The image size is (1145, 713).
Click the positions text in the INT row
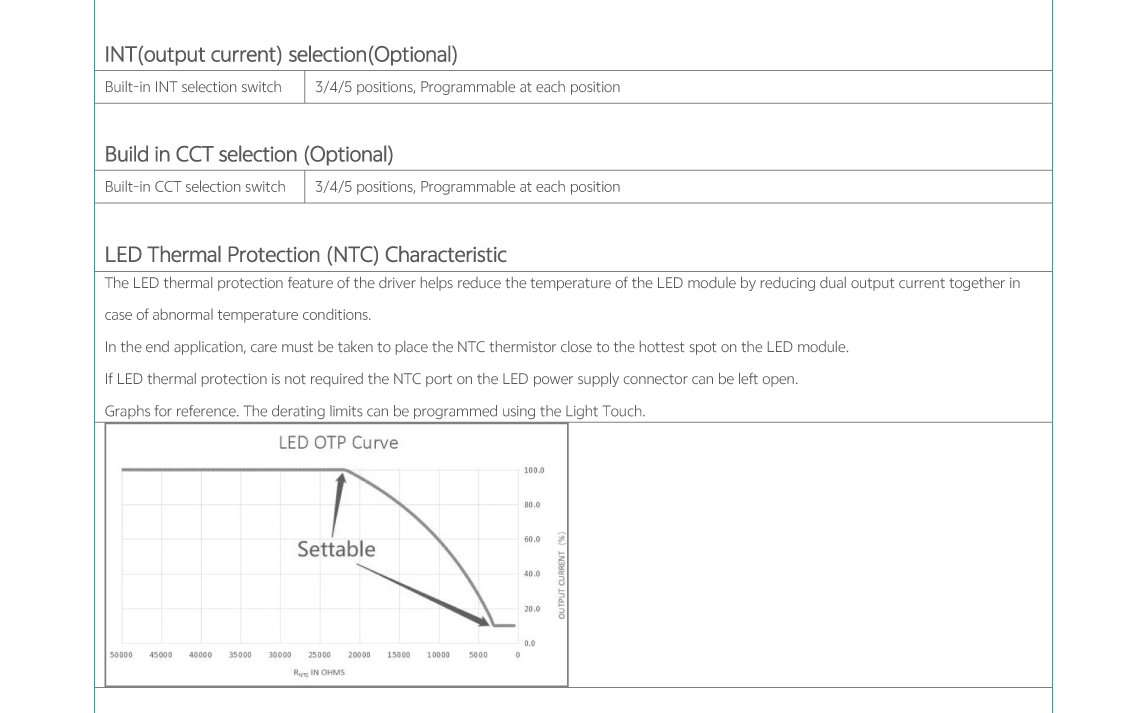pyautogui.click(x=467, y=87)
